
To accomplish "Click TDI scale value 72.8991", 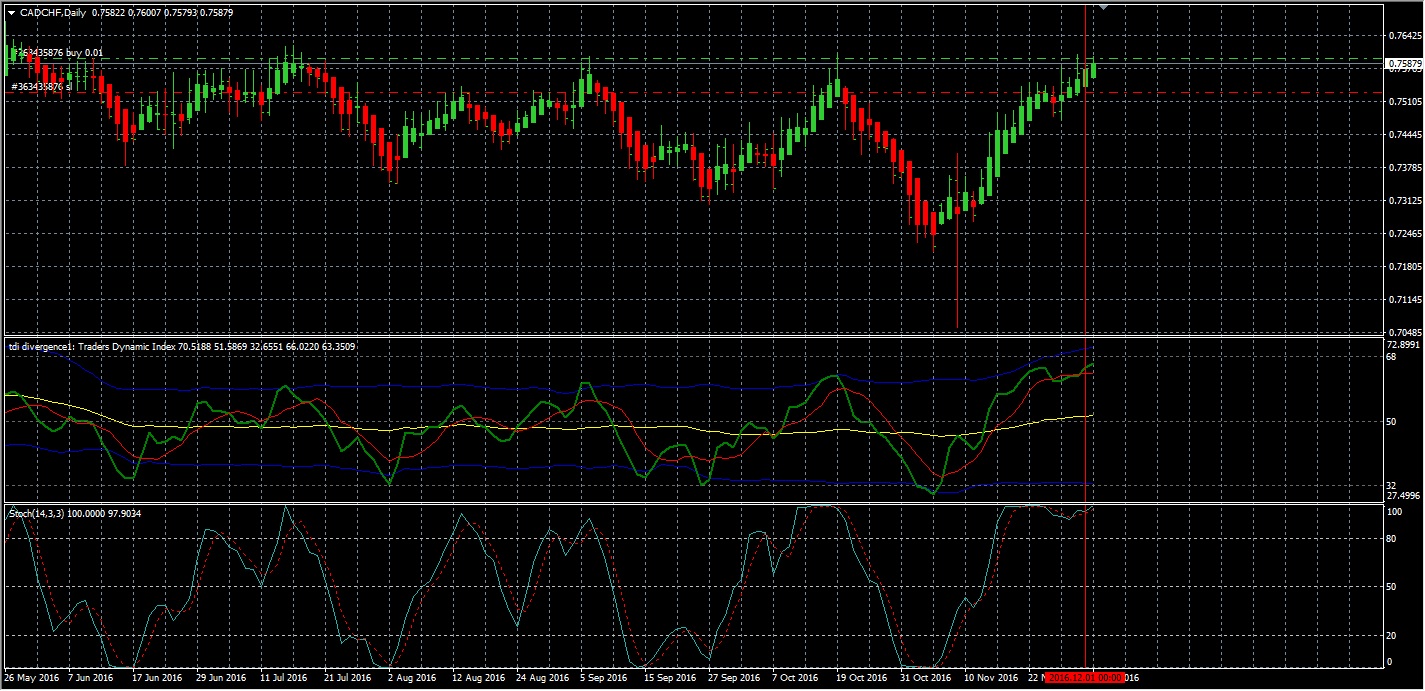I will 1404,344.
